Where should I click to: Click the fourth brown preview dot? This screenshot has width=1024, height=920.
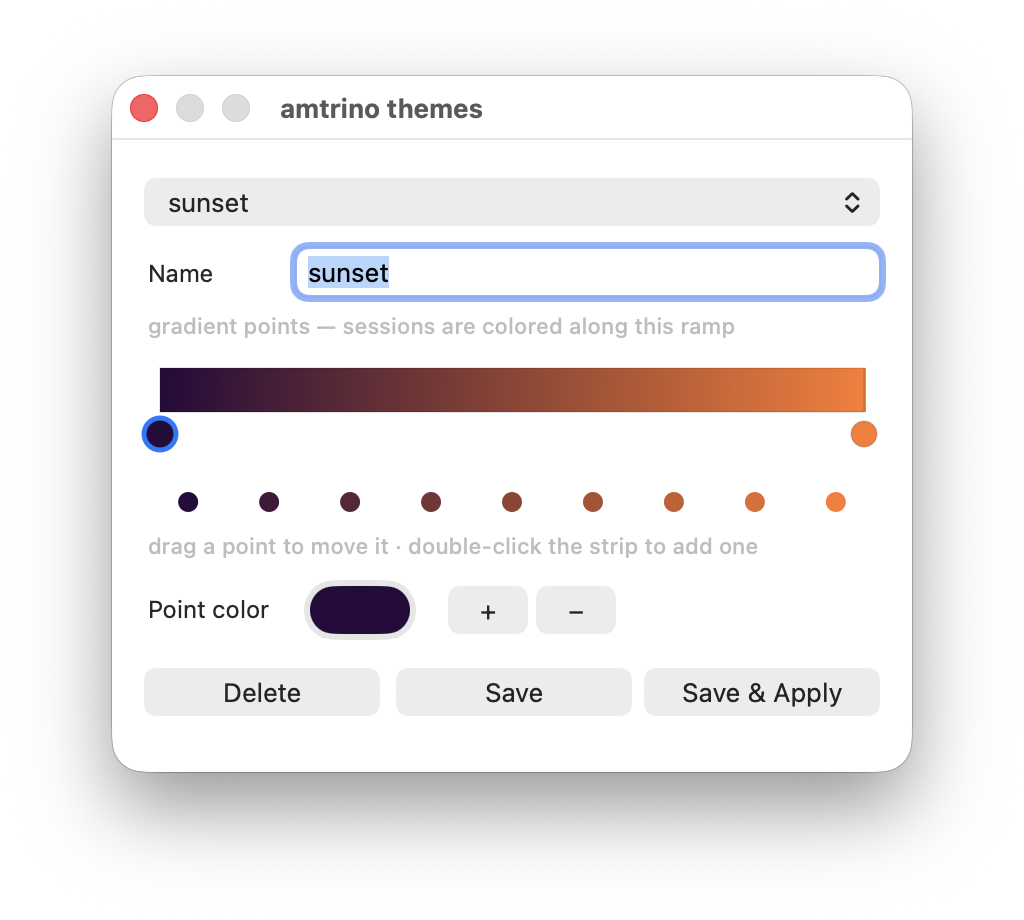431,502
